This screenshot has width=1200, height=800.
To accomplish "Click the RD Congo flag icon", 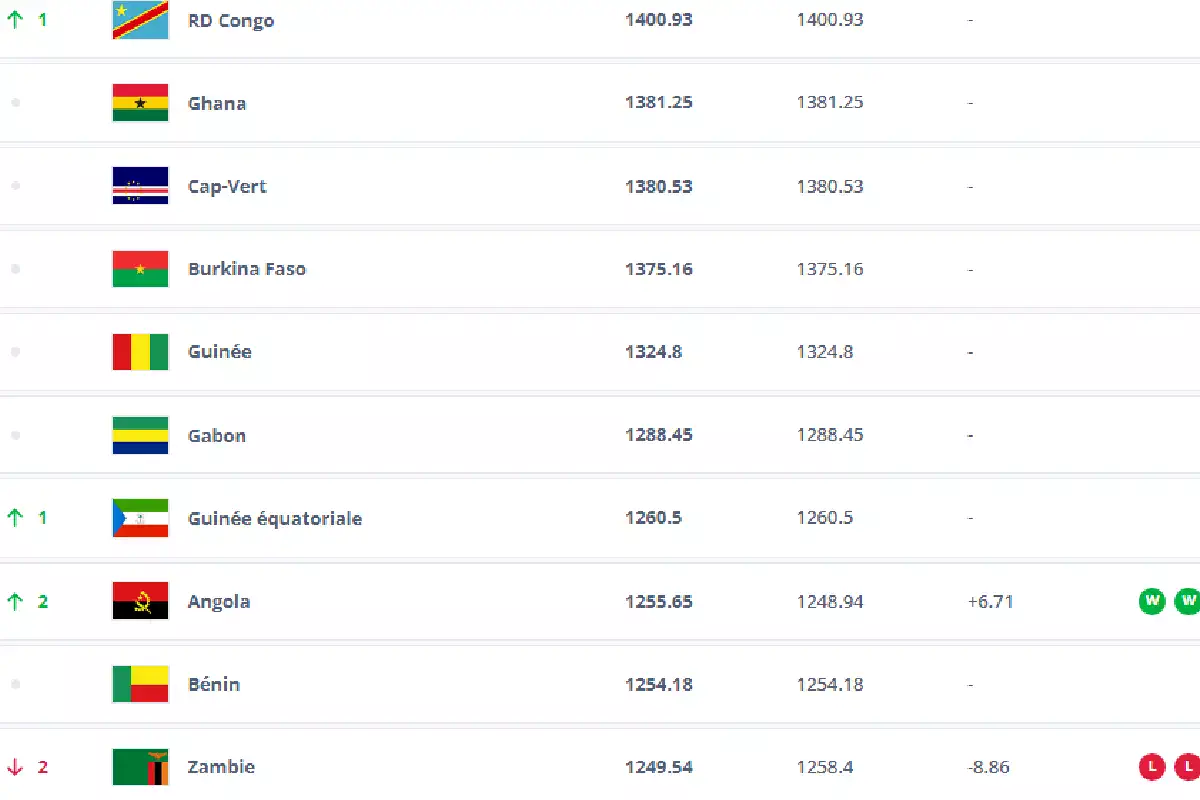I will pos(140,20).
